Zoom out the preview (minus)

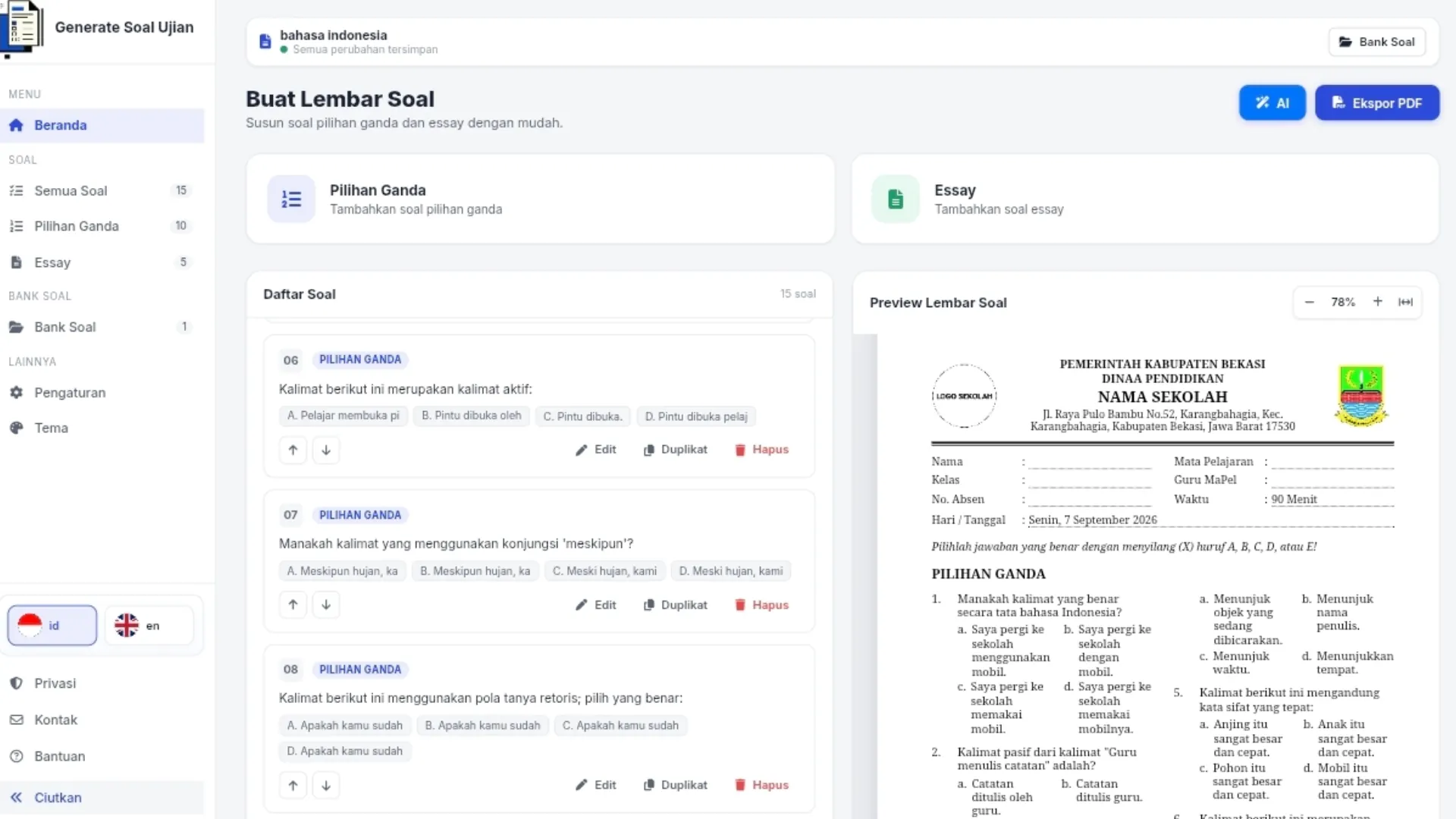point(1309,302)
